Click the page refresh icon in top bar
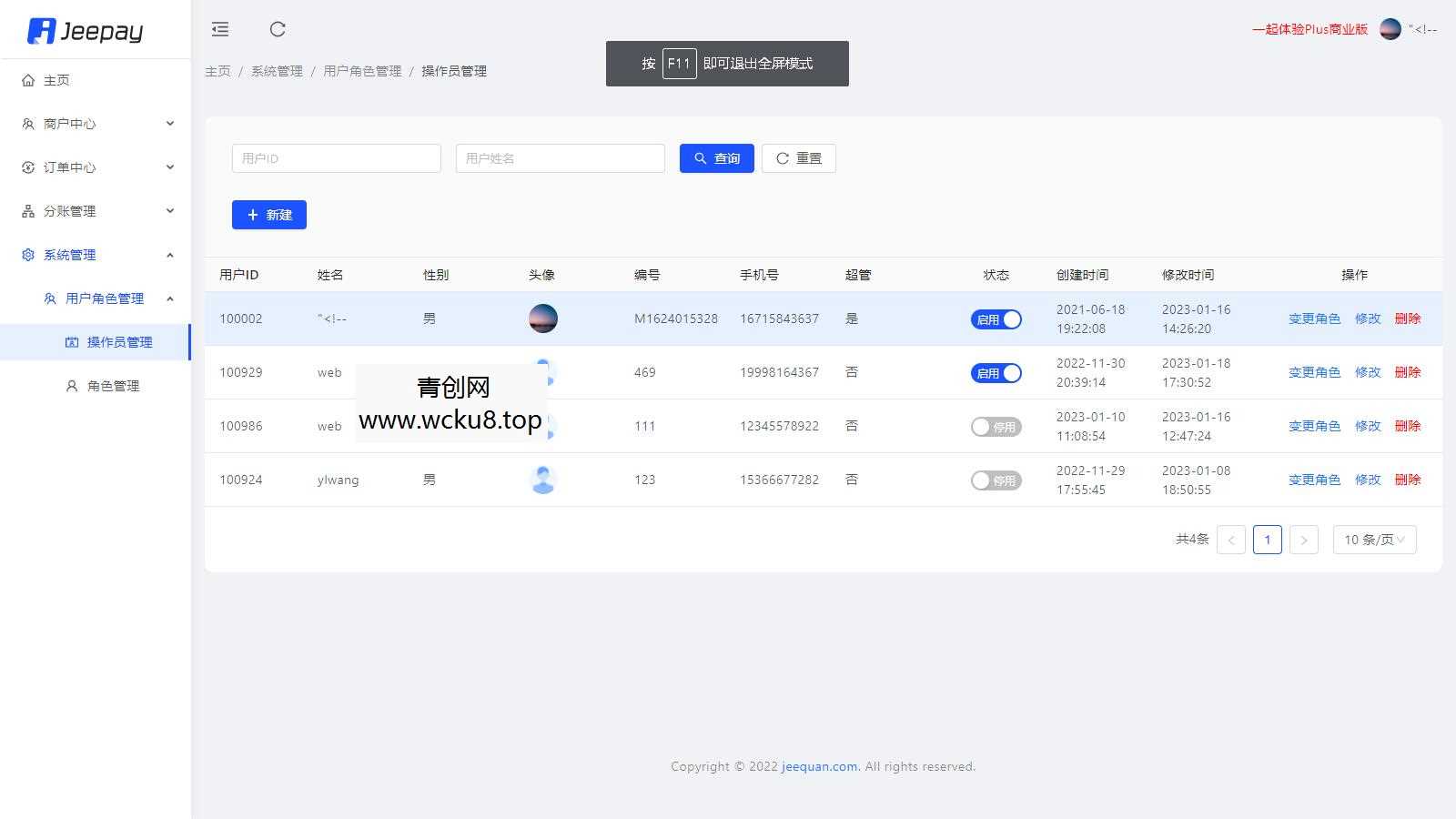Screen dimensions: 1456x819 [278, 29]
